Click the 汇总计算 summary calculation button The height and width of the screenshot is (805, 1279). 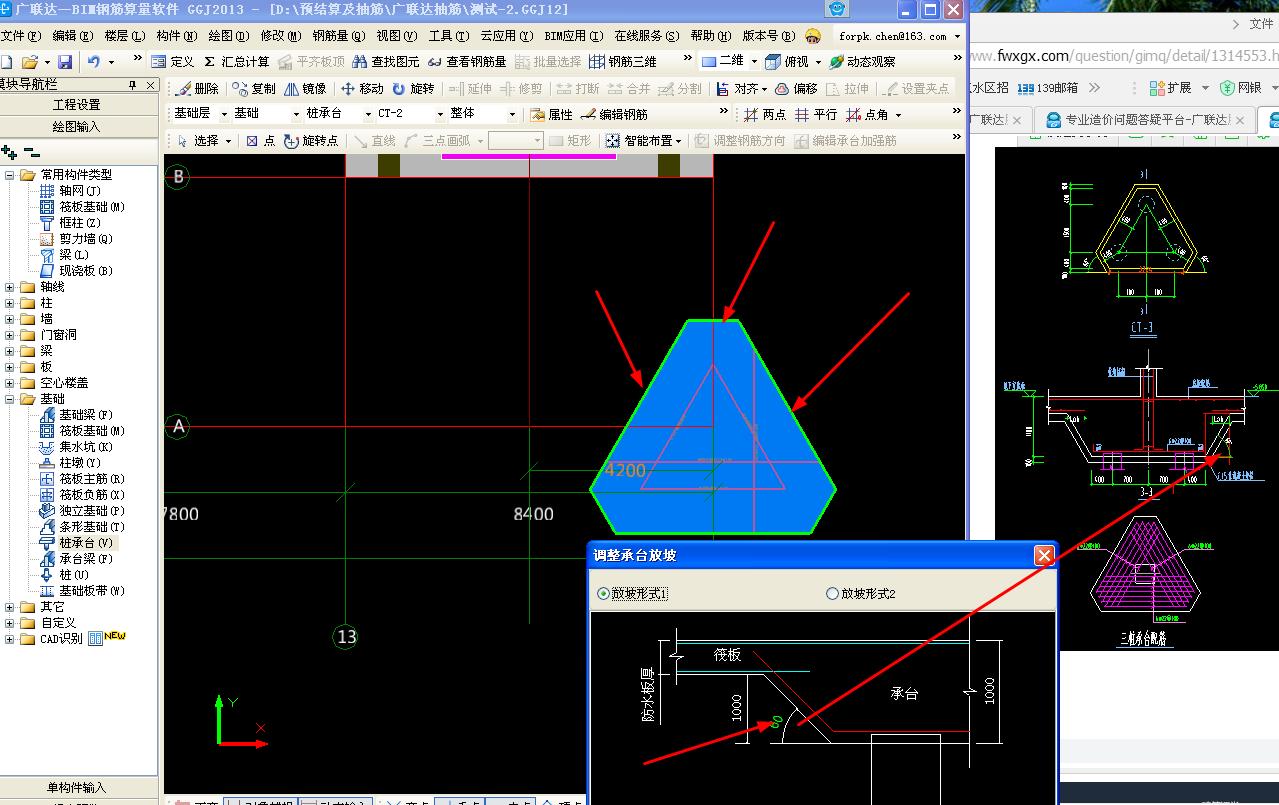pyautogui.click(x=237, y=62)
